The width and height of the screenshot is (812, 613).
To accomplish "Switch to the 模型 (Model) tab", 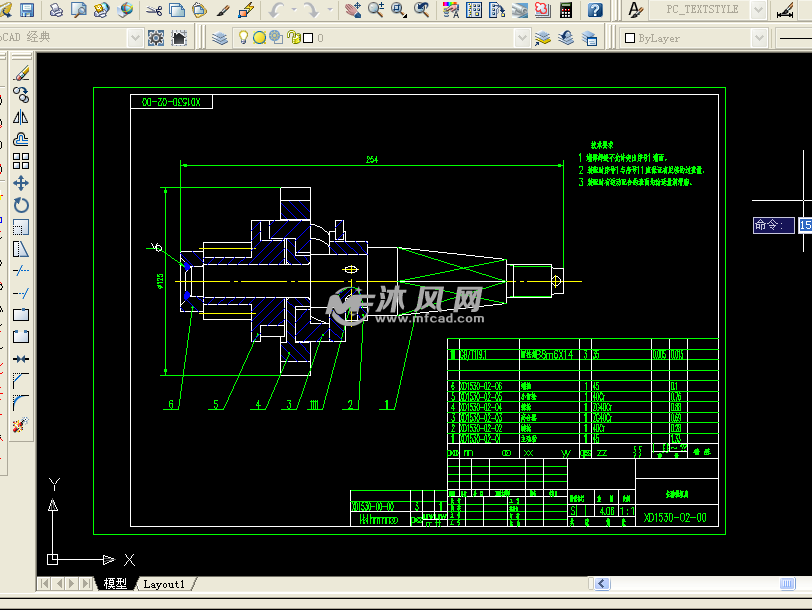I will click(115, 584).
